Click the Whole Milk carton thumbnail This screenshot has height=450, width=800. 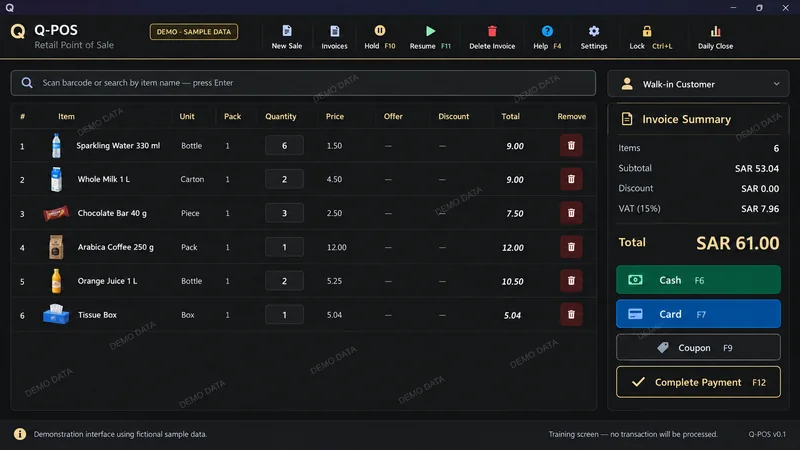[x=56, y=179]
